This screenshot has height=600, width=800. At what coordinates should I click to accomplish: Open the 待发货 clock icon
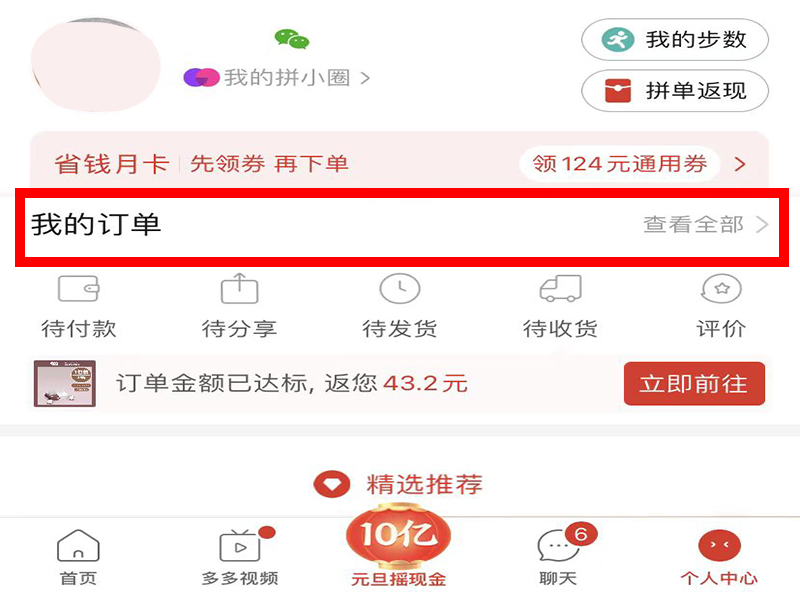[399, 289]
